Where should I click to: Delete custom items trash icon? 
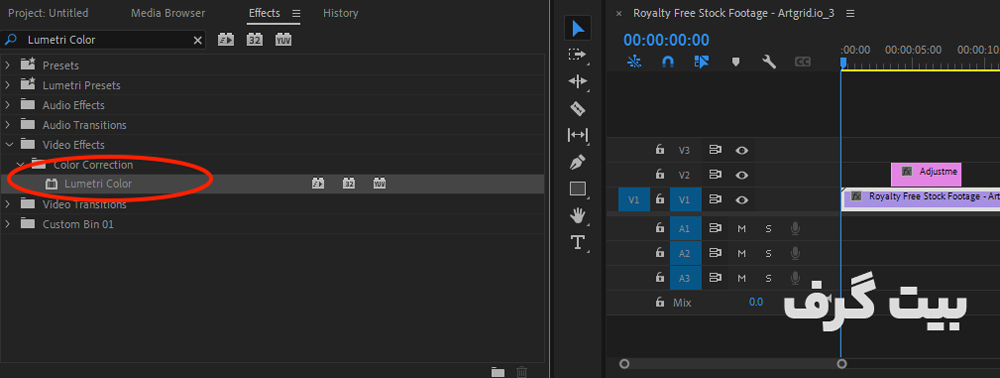[522, 372]
